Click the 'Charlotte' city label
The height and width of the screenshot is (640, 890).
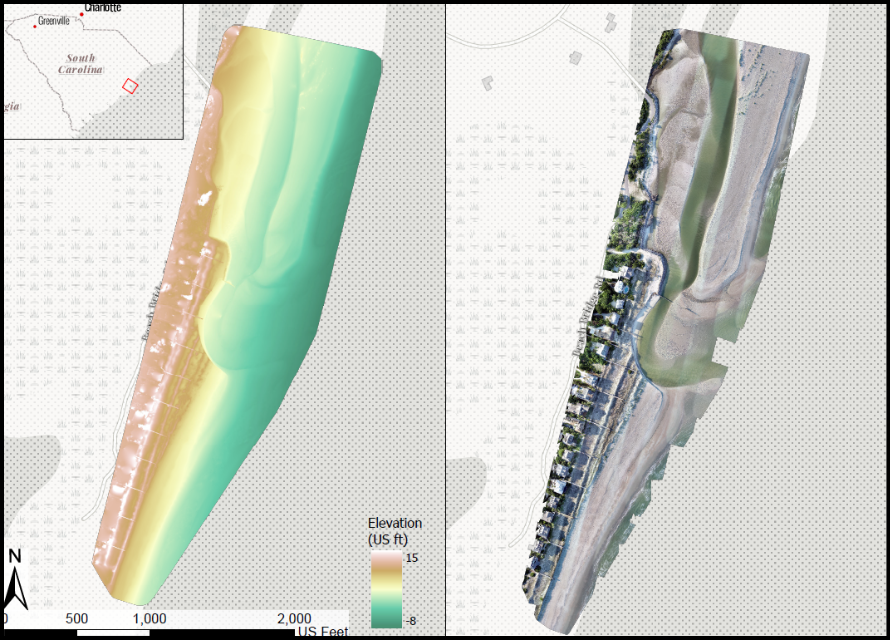[103, 7]
